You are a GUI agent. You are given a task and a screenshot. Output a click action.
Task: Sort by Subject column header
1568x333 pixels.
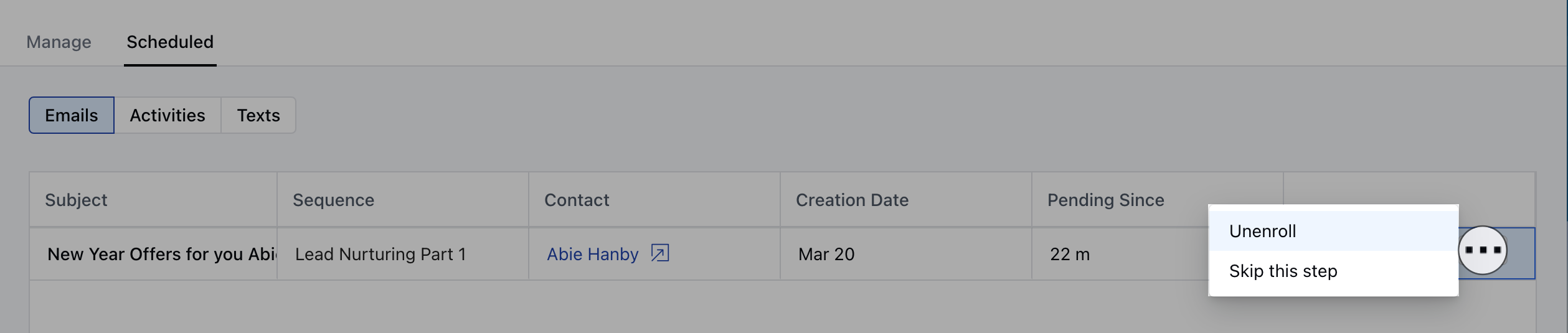(x=76, y=200)
